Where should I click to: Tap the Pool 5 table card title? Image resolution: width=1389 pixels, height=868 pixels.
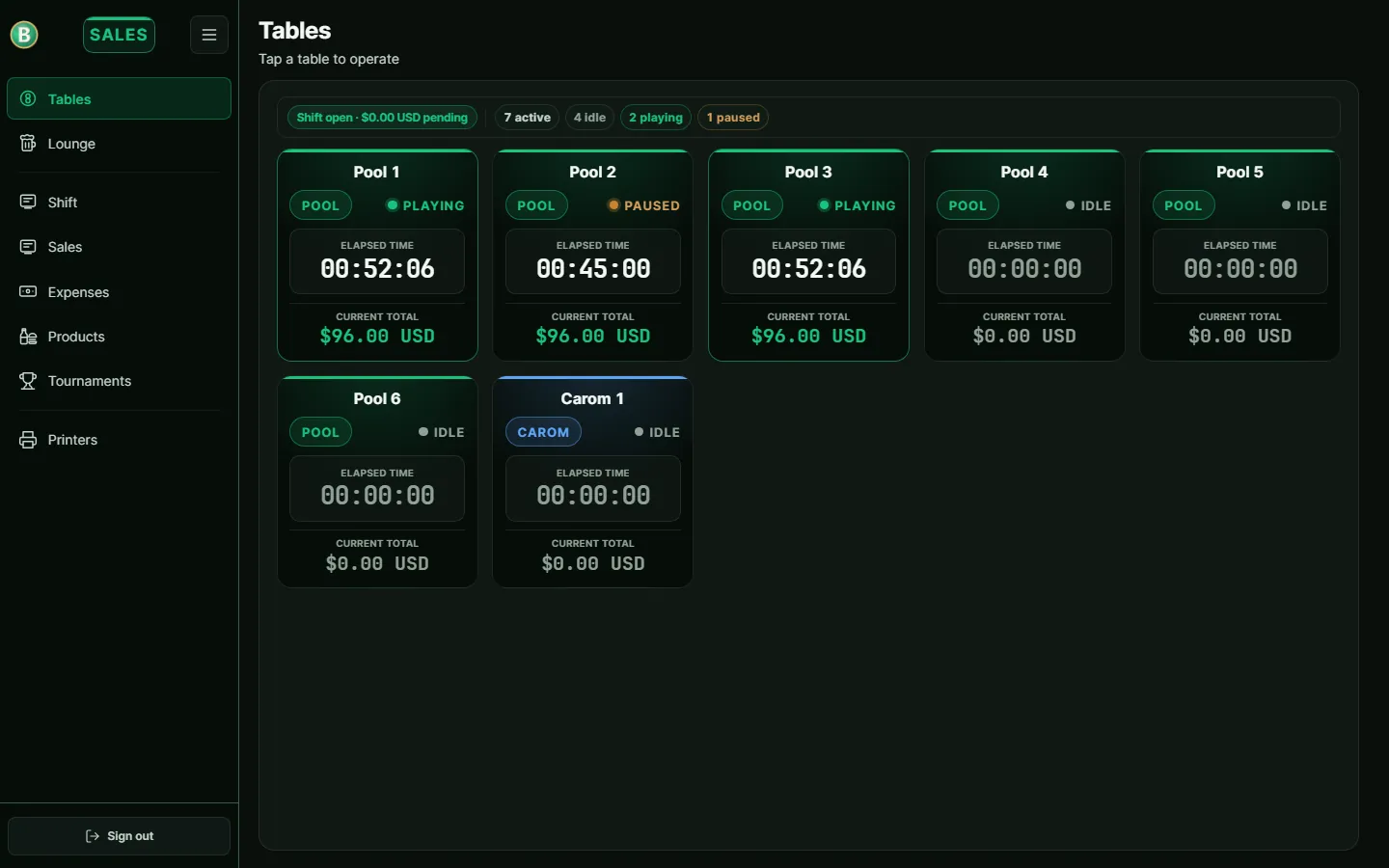(1239, 172)
